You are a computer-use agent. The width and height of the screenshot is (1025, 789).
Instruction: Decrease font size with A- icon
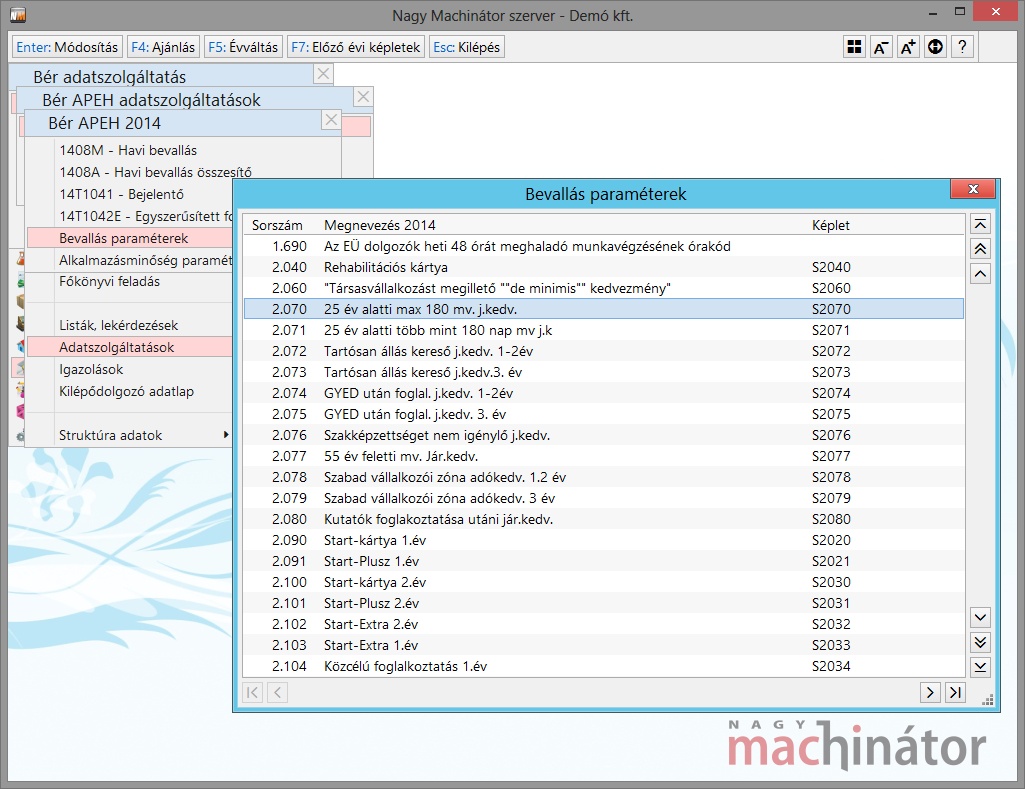[x=881, y=47]
